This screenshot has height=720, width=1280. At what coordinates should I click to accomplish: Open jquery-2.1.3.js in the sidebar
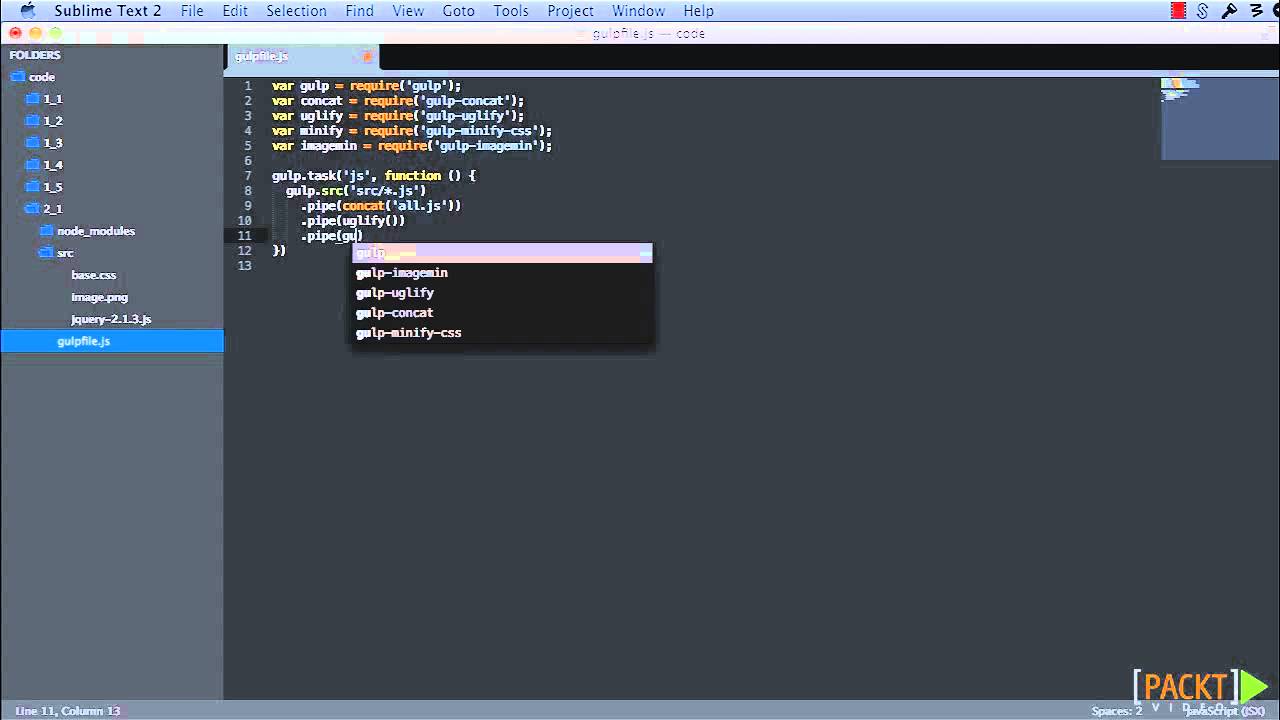click(111, 319)
